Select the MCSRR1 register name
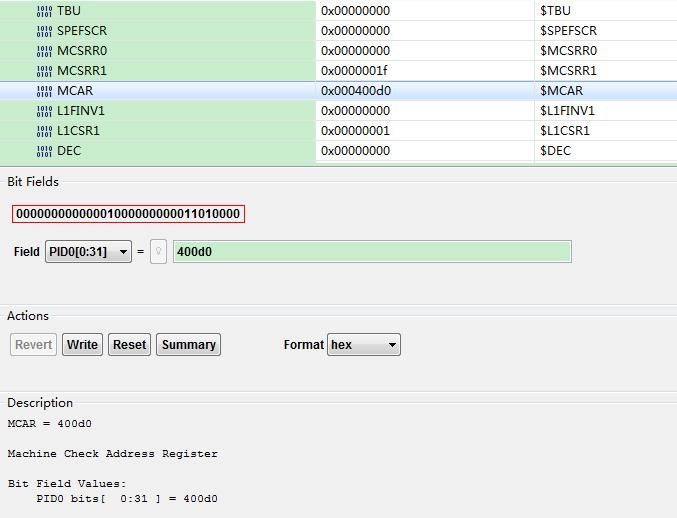 pyautogui.click(x=82, y=71)
